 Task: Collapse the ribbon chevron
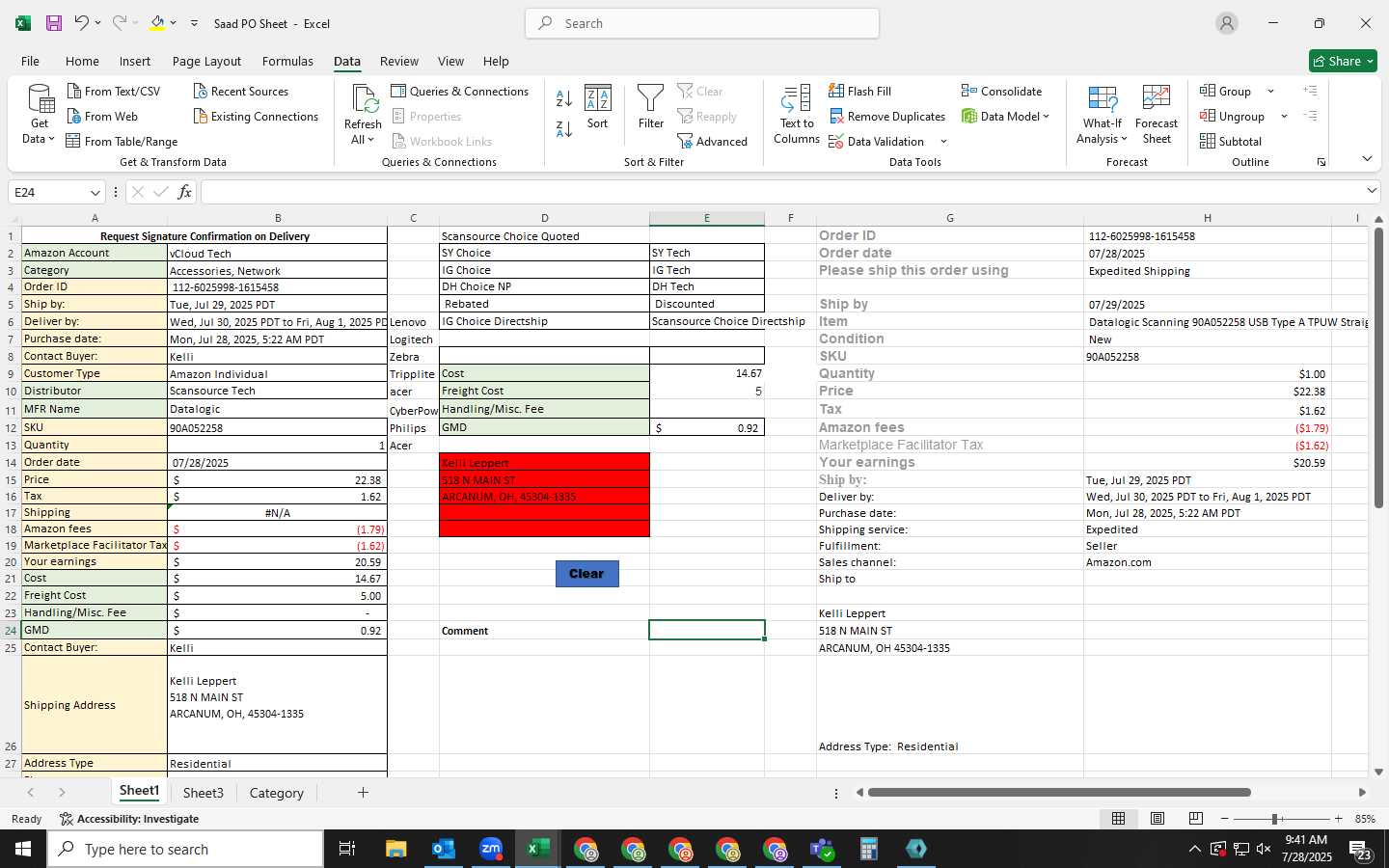[x=1367, y=159]
